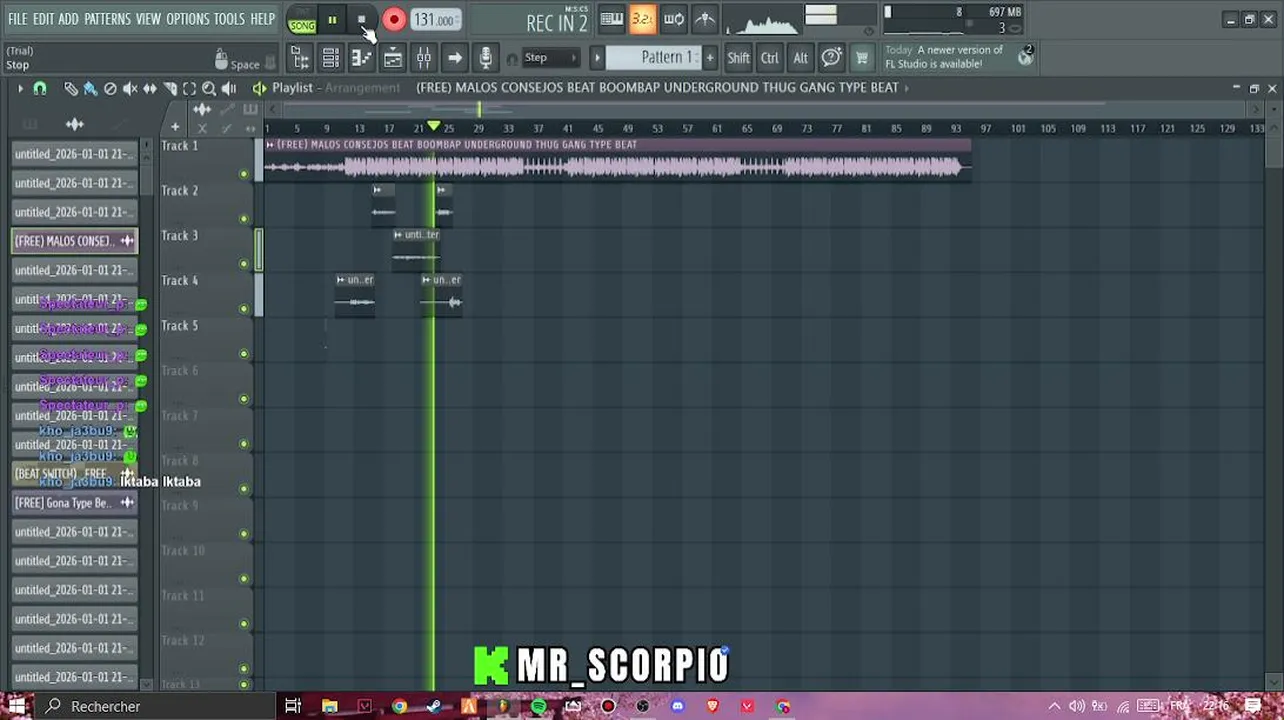Open the PATTERNS menu
Viewport: 1284px width, 720px height.
(x=107, y=19)
